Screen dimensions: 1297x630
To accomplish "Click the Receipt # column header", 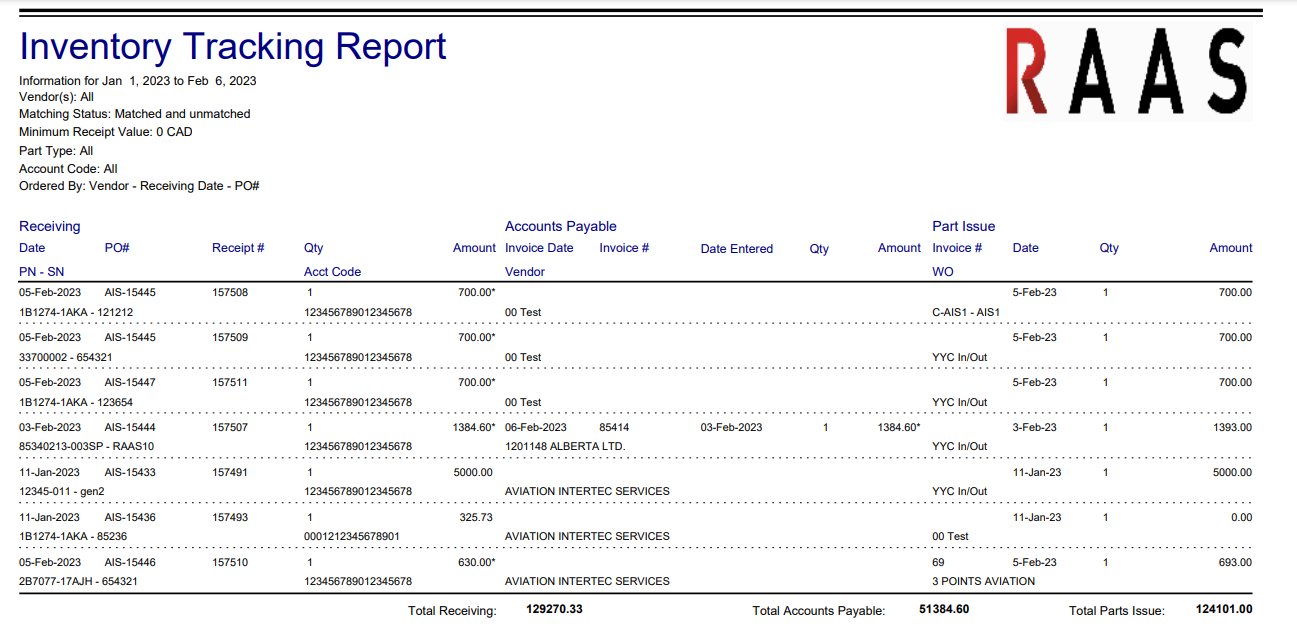I will pos(238,248).
